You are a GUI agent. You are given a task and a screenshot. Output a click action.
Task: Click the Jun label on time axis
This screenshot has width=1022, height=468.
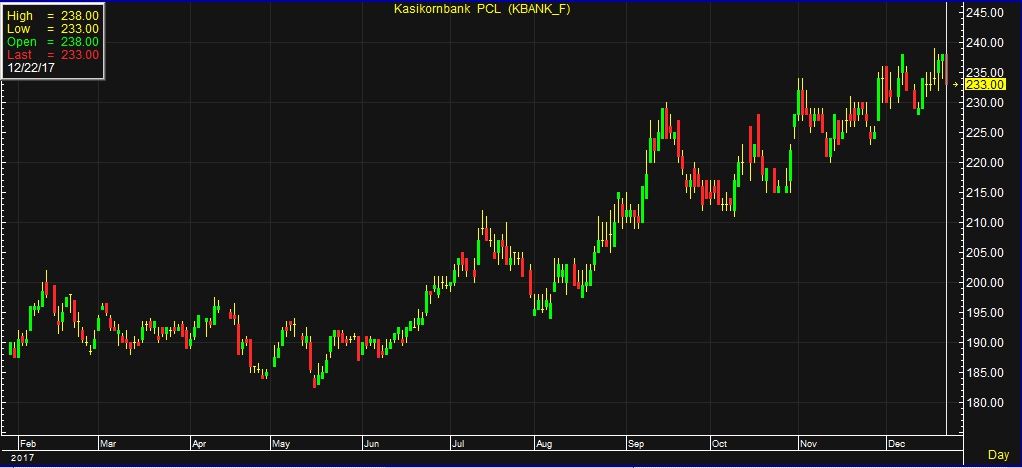point(372,444)
